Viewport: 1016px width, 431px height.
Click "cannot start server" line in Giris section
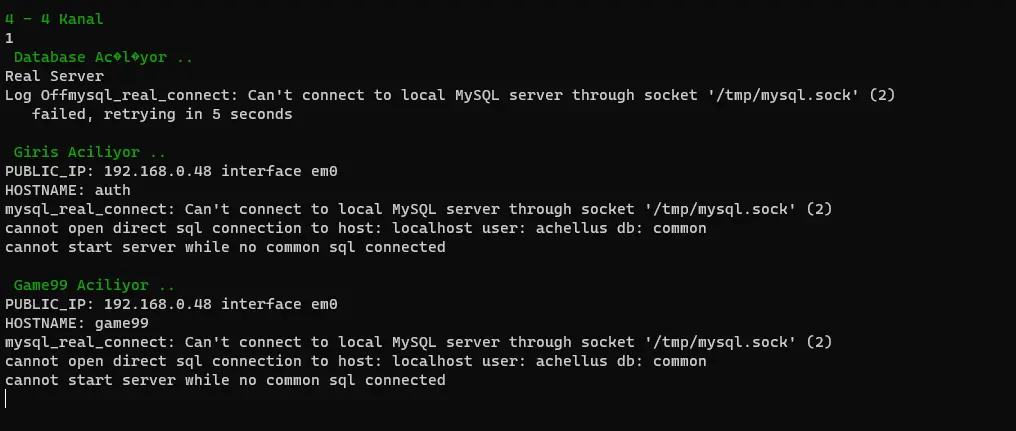point(225,247)
